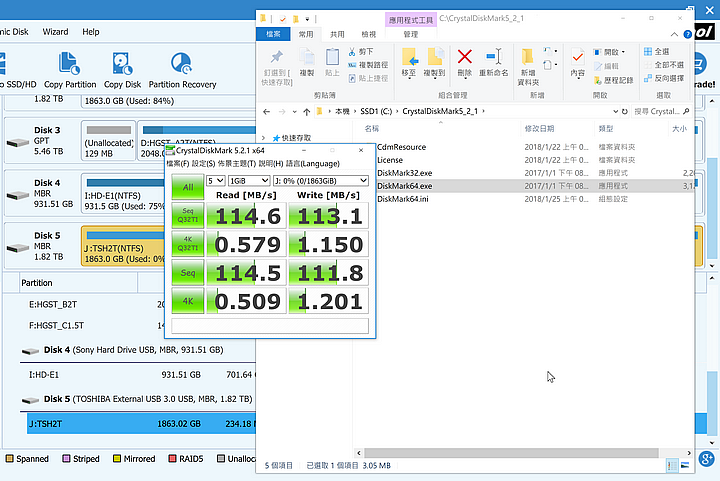Click the Properties checkmark icon
Viewport: 720px width, 481px height.
point(578,57)
